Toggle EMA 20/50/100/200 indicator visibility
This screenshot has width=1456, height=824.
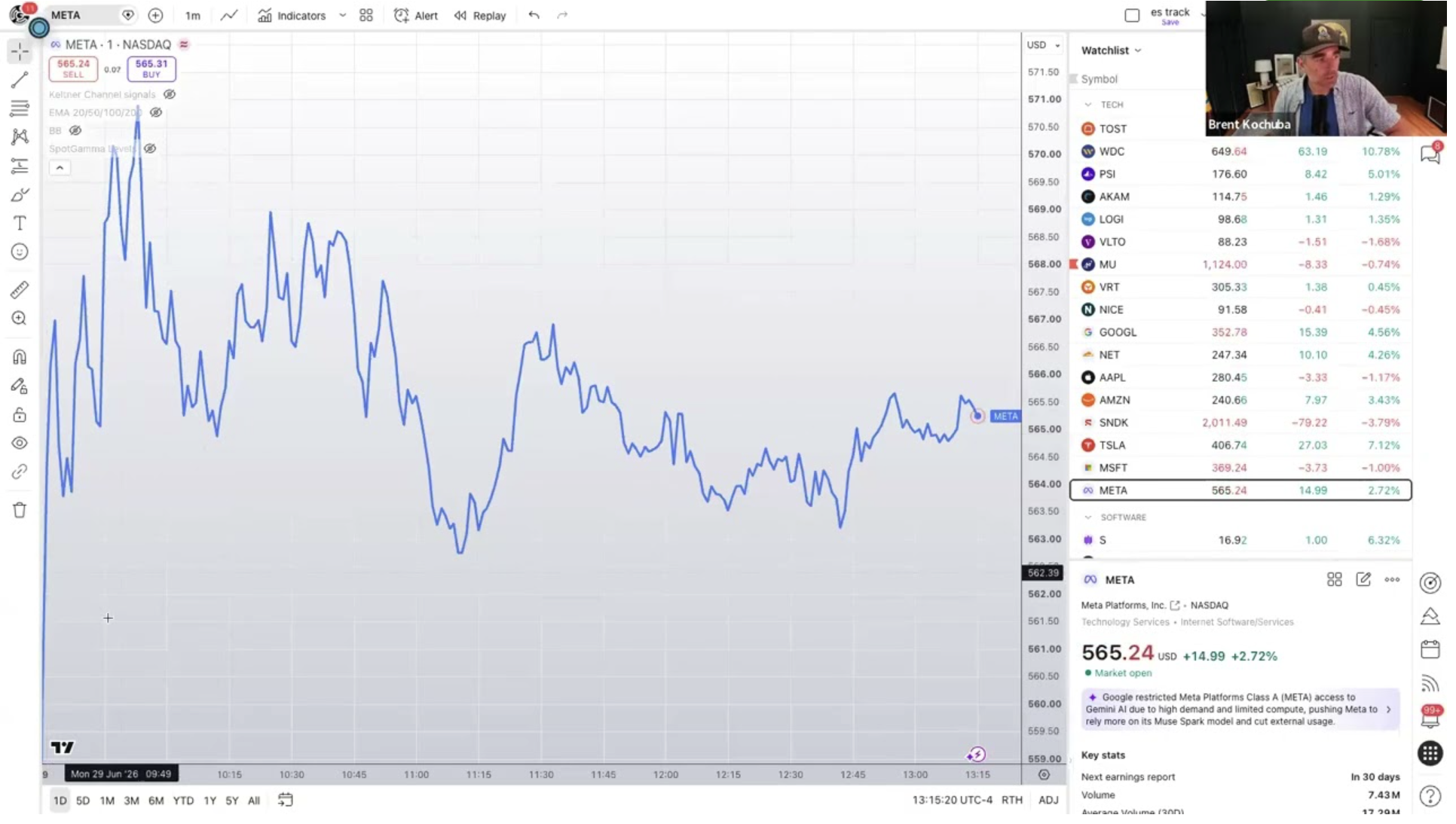156,112
